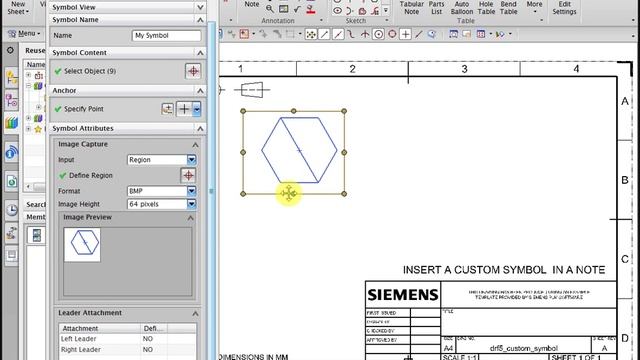Collapse the Symbol Name section

click(x=200, y=20)
